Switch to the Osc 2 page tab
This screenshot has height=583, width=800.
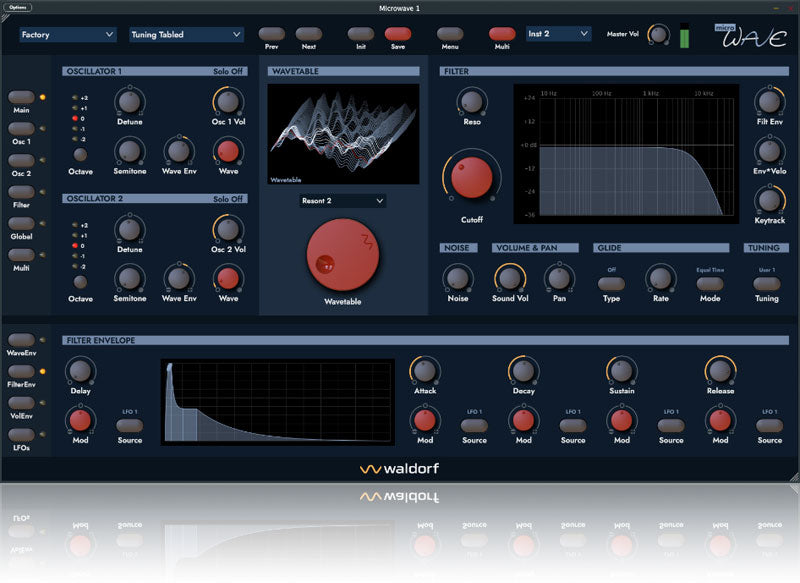tap(21, 160)
